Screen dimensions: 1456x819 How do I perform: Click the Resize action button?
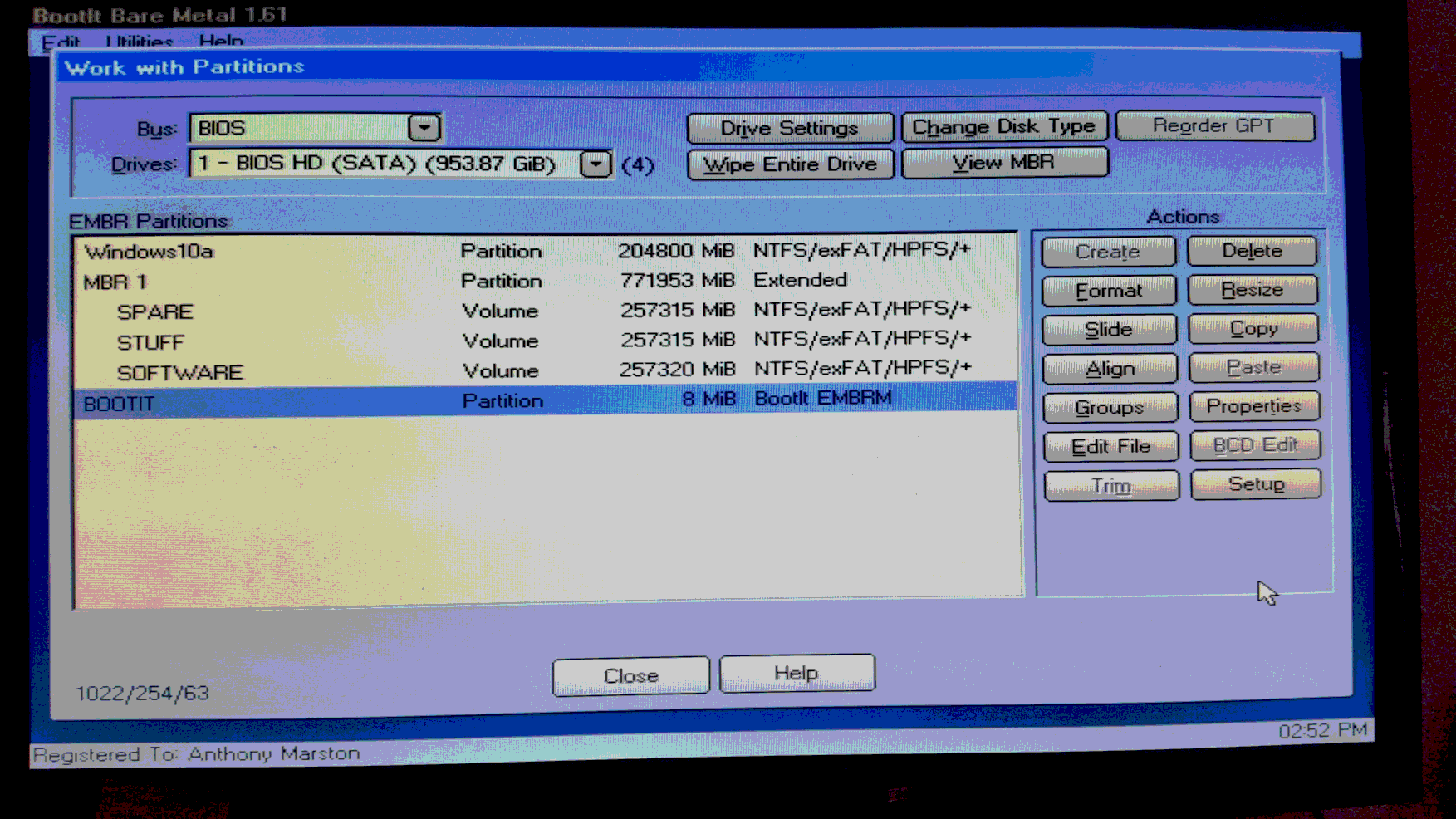[1253, 290]
